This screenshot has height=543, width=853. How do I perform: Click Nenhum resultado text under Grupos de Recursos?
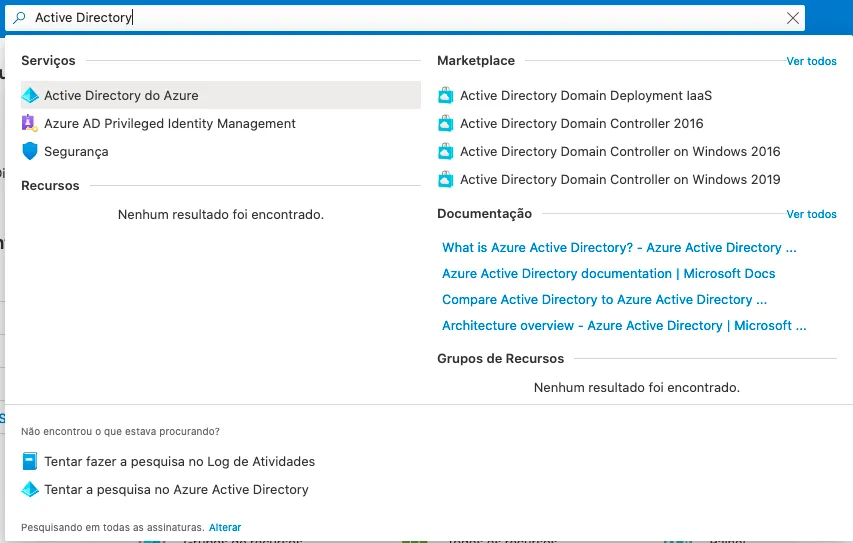coord(636,387)
